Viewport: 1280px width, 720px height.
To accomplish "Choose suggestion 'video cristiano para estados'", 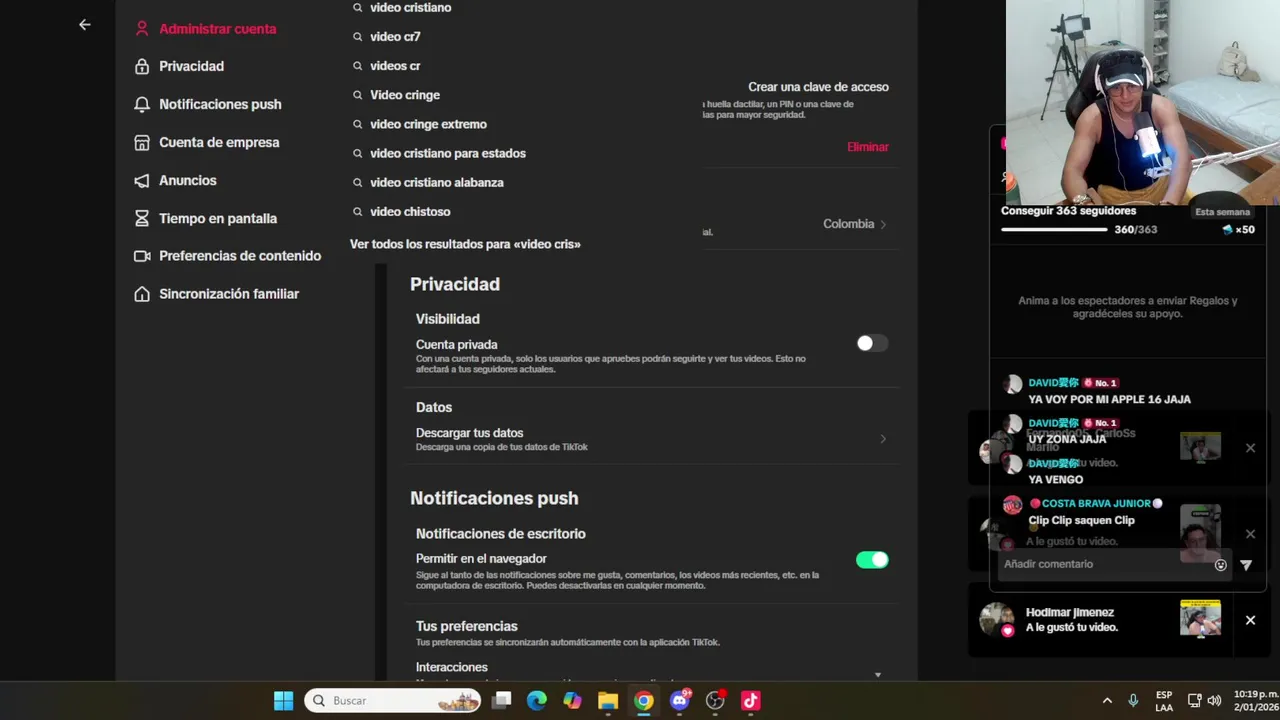I will (448, 153).
